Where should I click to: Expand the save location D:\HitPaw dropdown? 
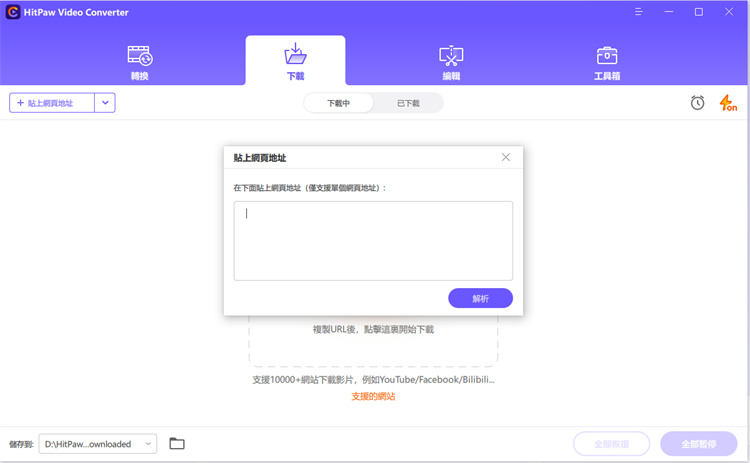[x=98, y=444]
